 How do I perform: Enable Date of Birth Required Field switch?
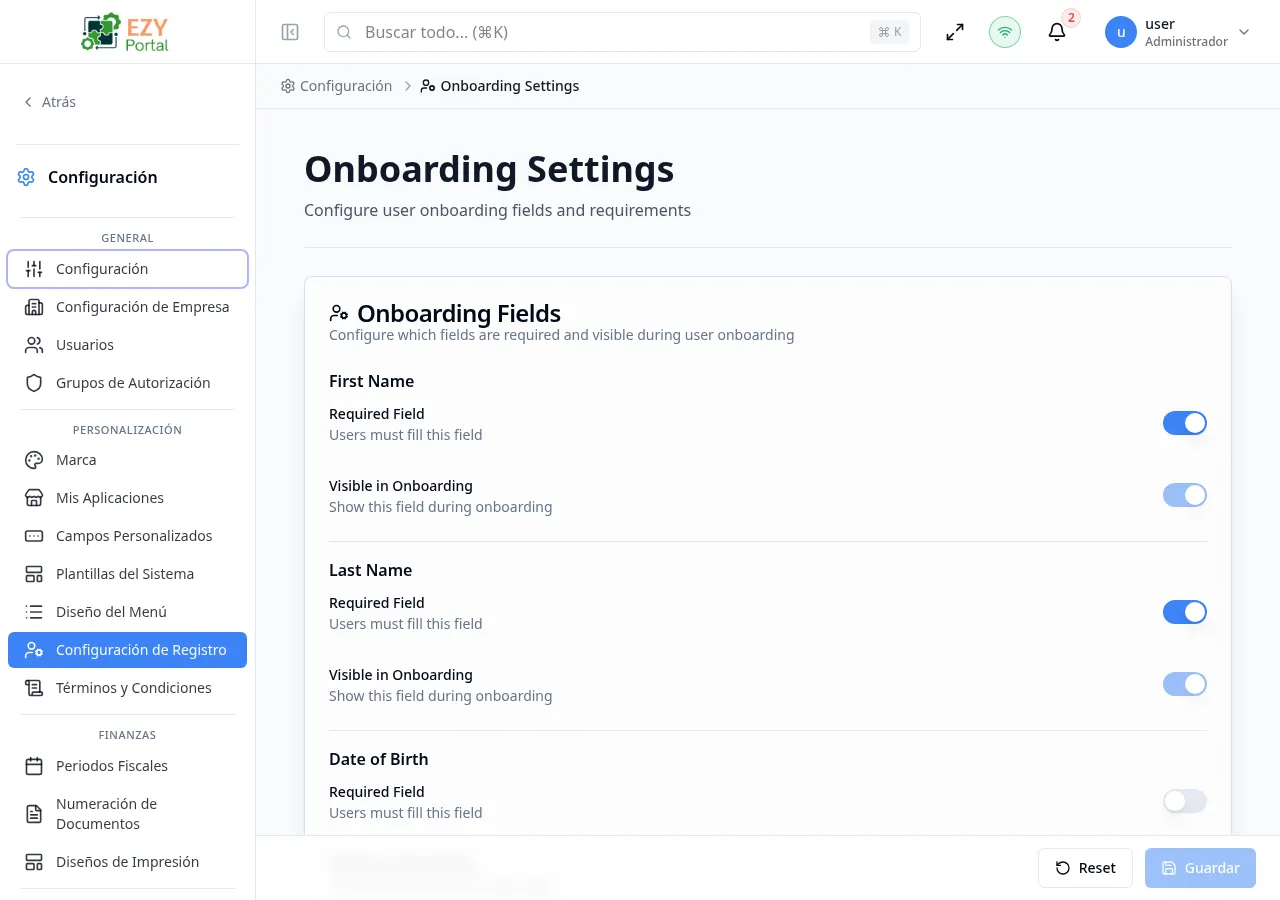[1185, 801]
